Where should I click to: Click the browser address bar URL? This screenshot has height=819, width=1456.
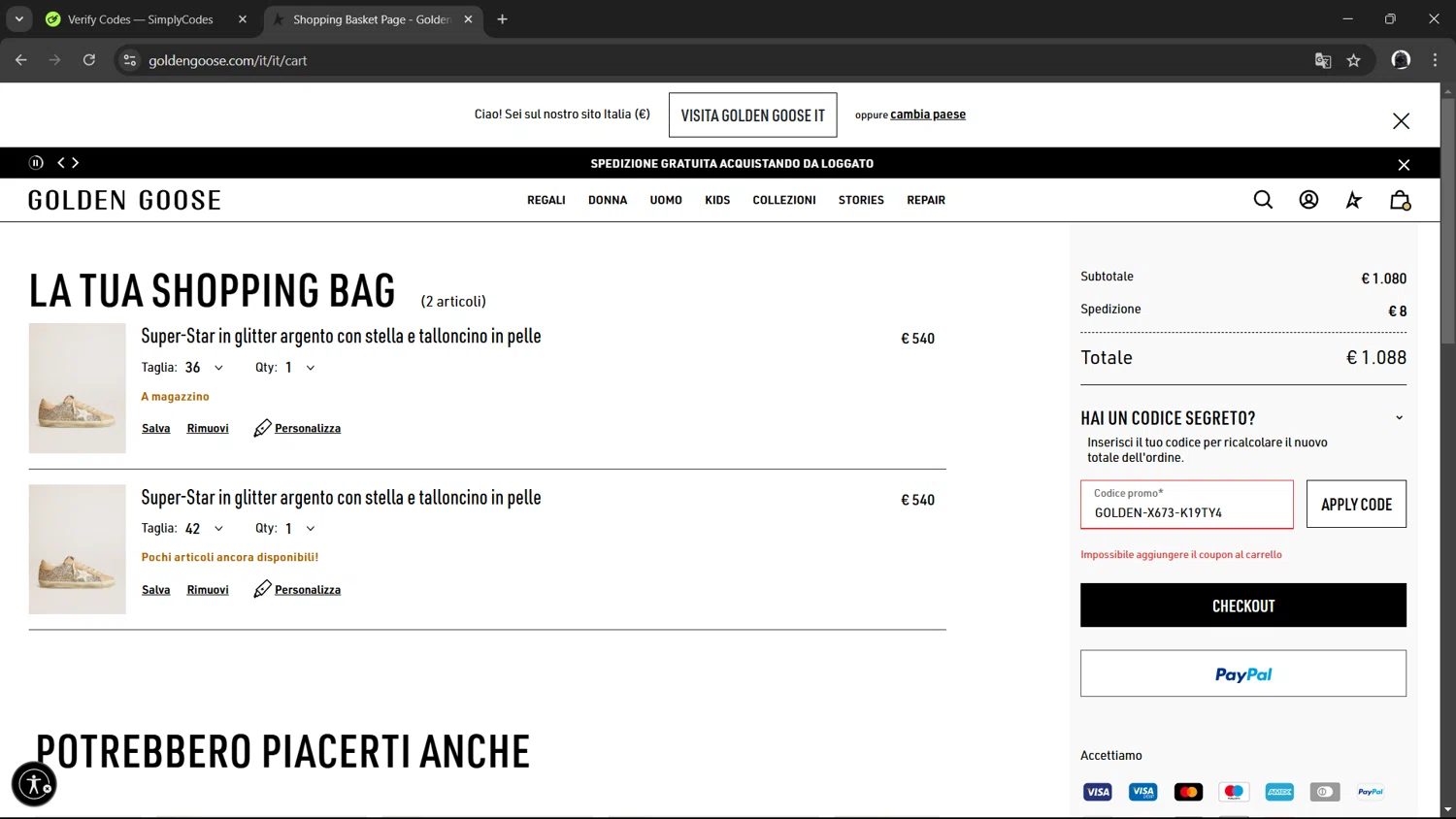[228, 60]
